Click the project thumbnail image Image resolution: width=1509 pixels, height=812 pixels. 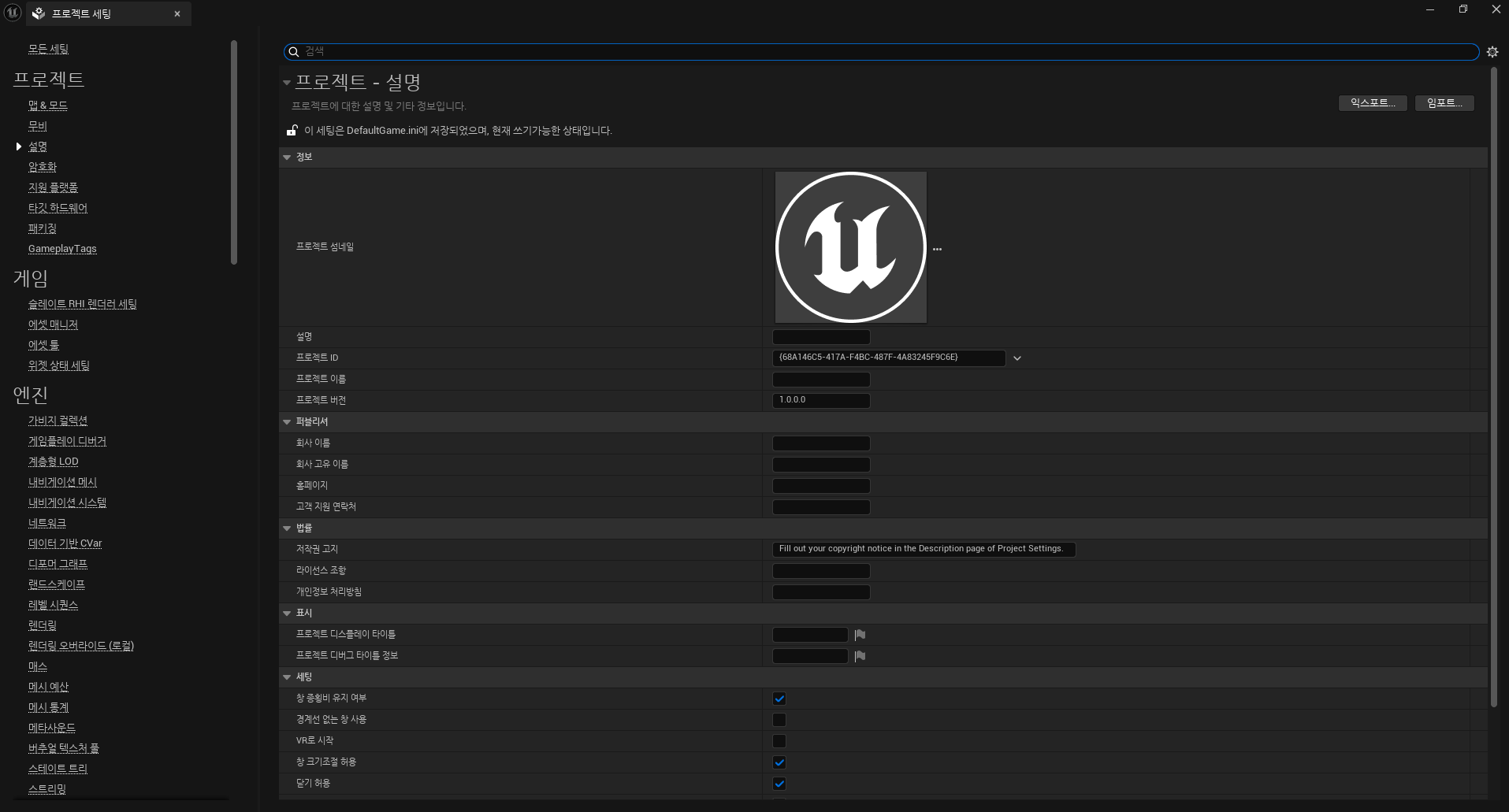click(851, 247)
